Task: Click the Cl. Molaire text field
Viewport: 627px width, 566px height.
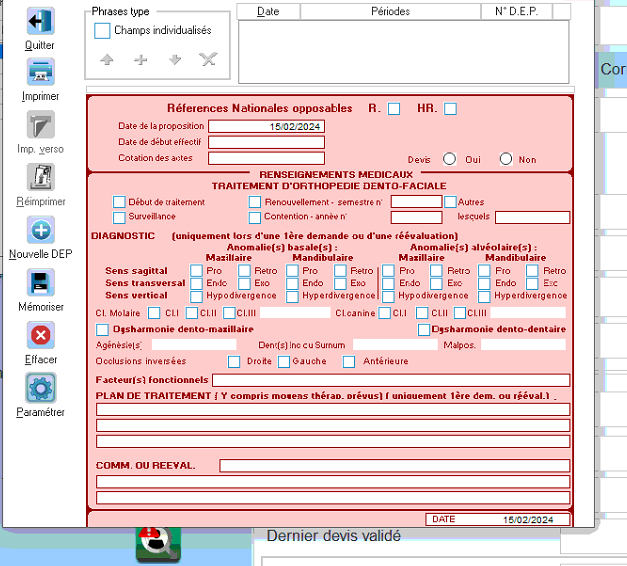Action: [295, 312]
